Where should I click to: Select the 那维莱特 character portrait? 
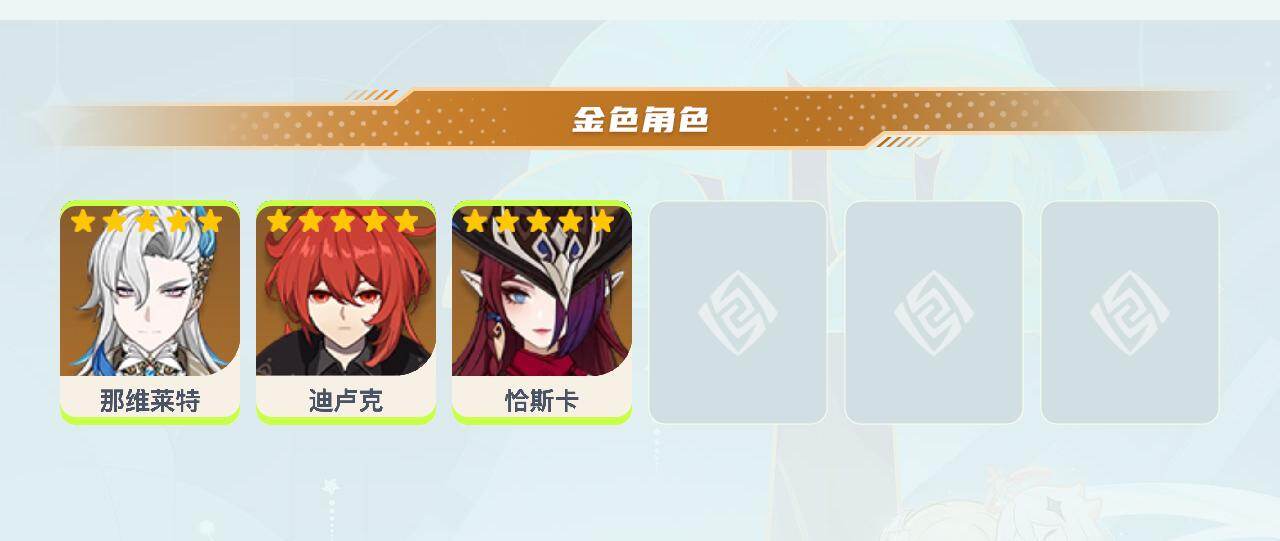point(150,292)
